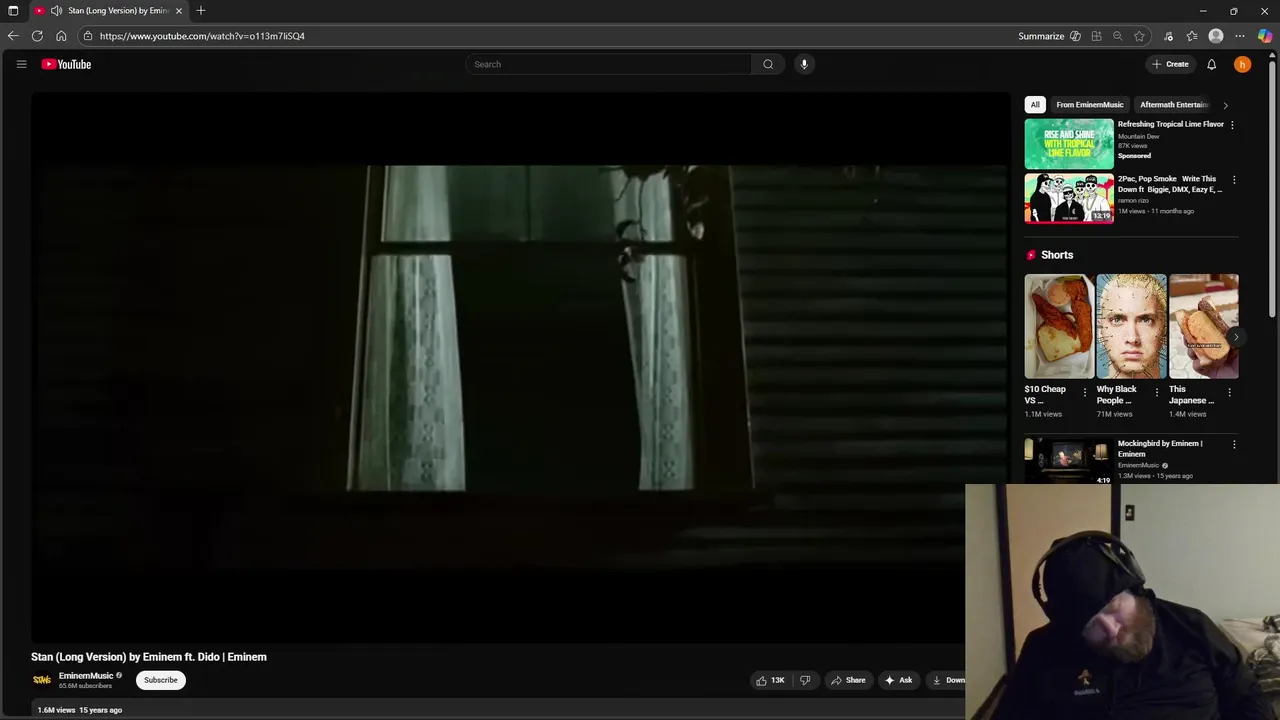
Task: Open the tab actions menu
Action: (x=13, y=11)
